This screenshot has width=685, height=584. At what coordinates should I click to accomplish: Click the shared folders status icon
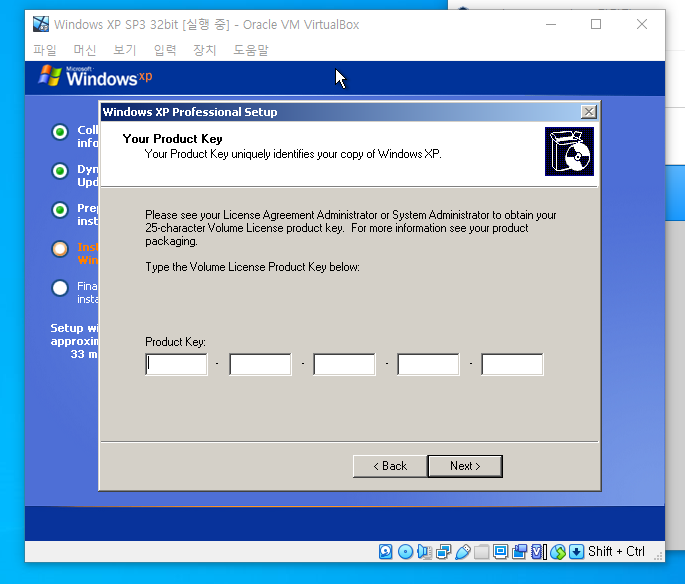pos(481,552)
